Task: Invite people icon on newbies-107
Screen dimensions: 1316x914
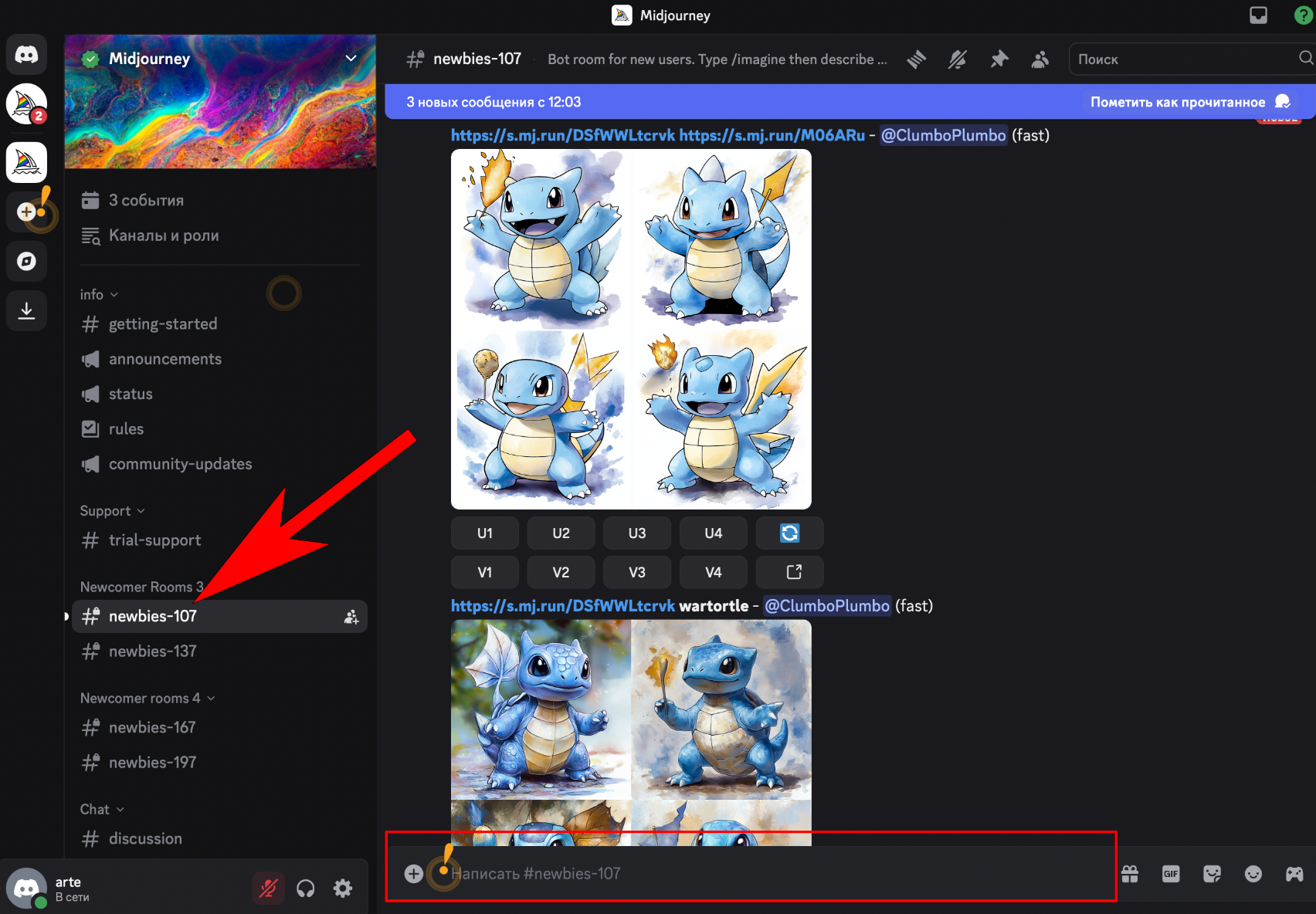Action: click(351, 617)
